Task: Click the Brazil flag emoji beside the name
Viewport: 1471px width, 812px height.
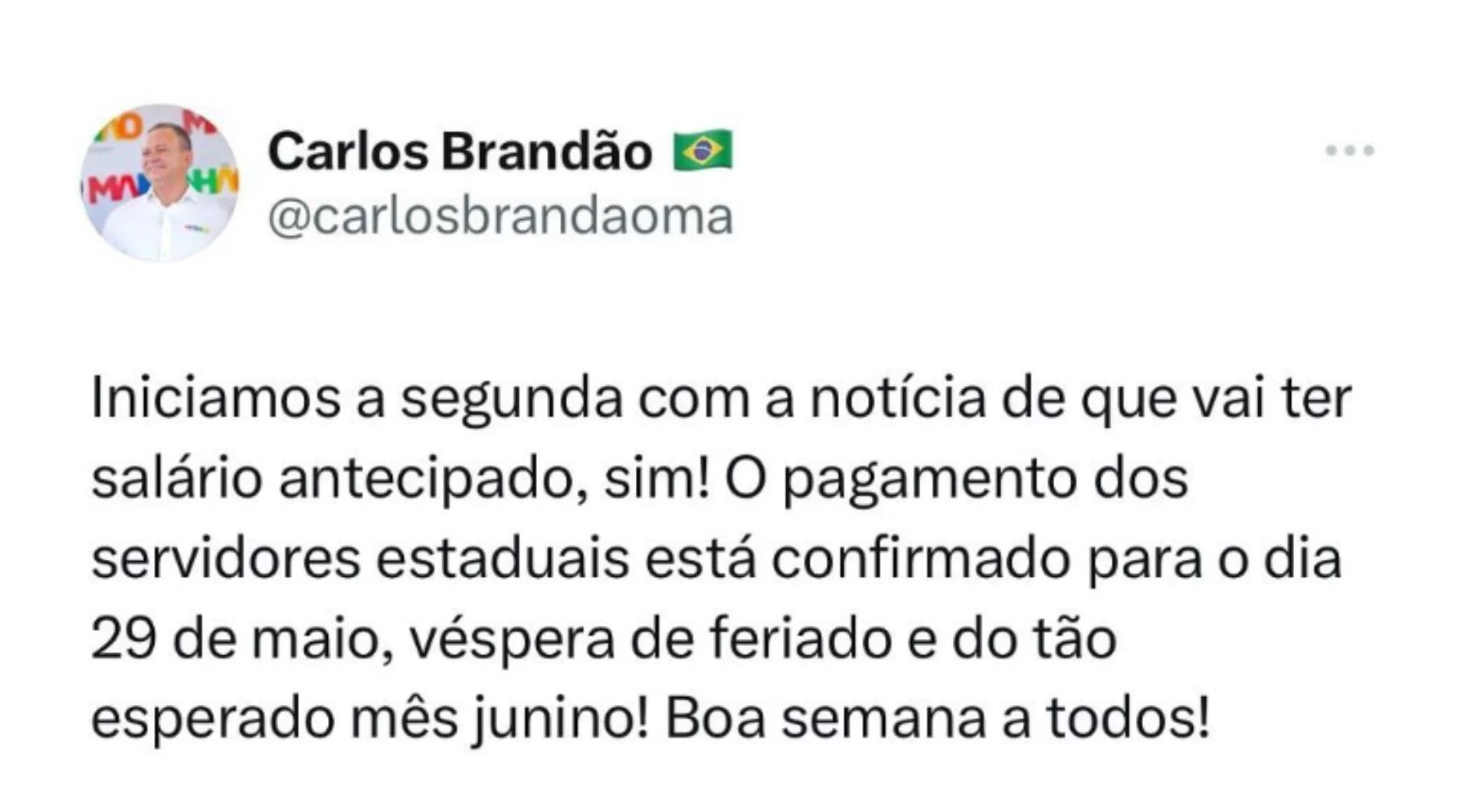Action: click(703, 151)
